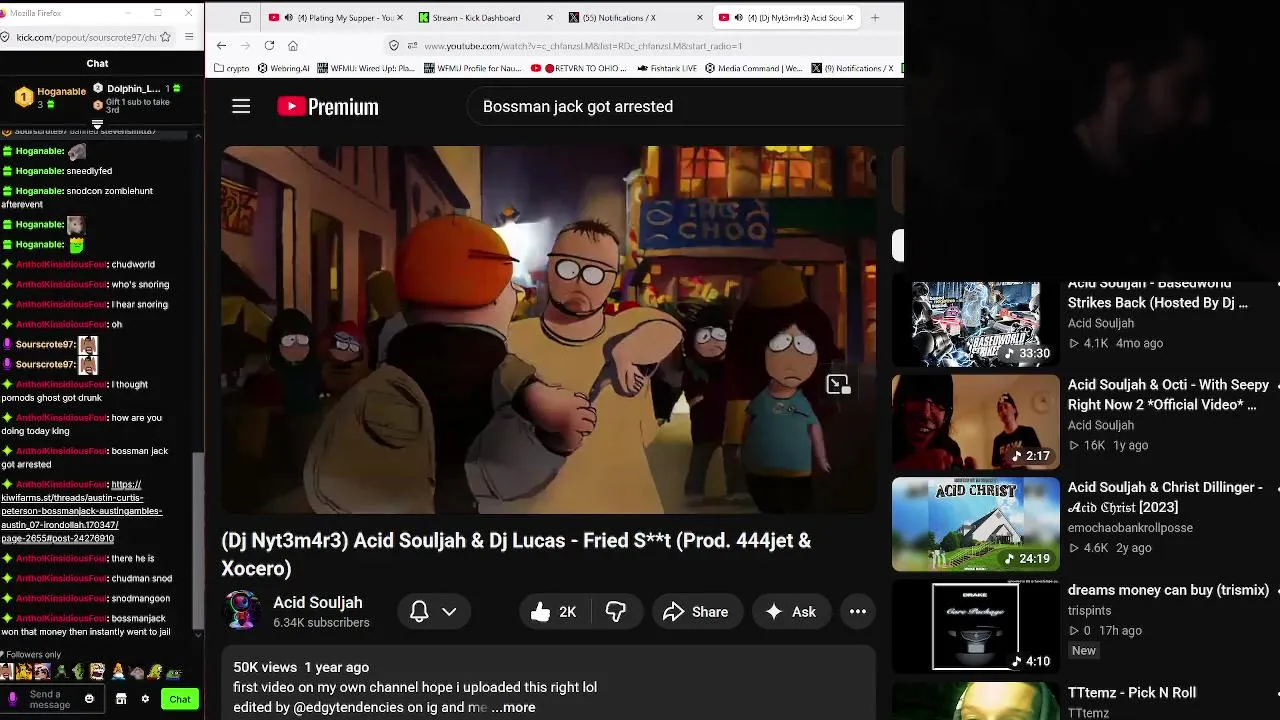
Task: Select the Dj Nyt3m4r3 Acid Souljah tab
Action: point(786,17)
